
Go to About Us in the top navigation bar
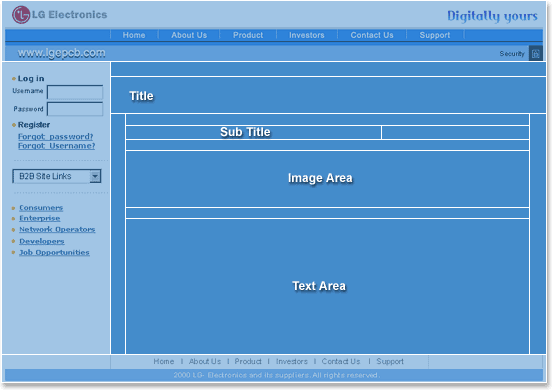pos(189,35)
